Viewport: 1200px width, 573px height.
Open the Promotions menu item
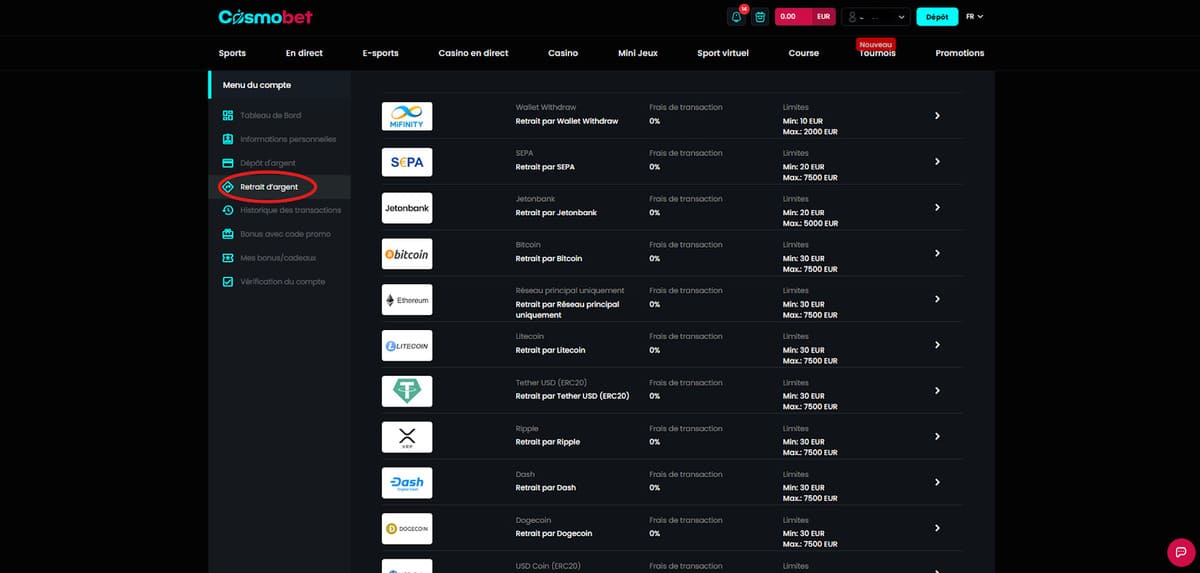click(x=959, y=53)
